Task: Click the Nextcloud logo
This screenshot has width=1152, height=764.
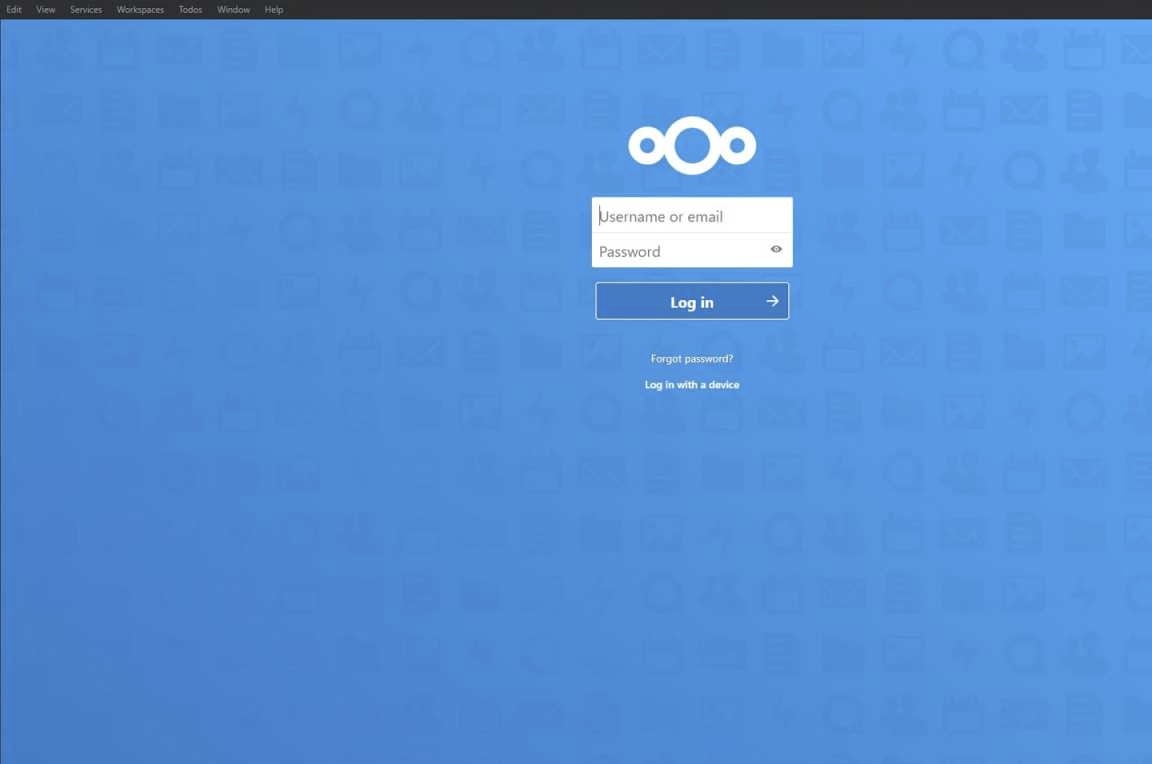Action: point(692,145)
